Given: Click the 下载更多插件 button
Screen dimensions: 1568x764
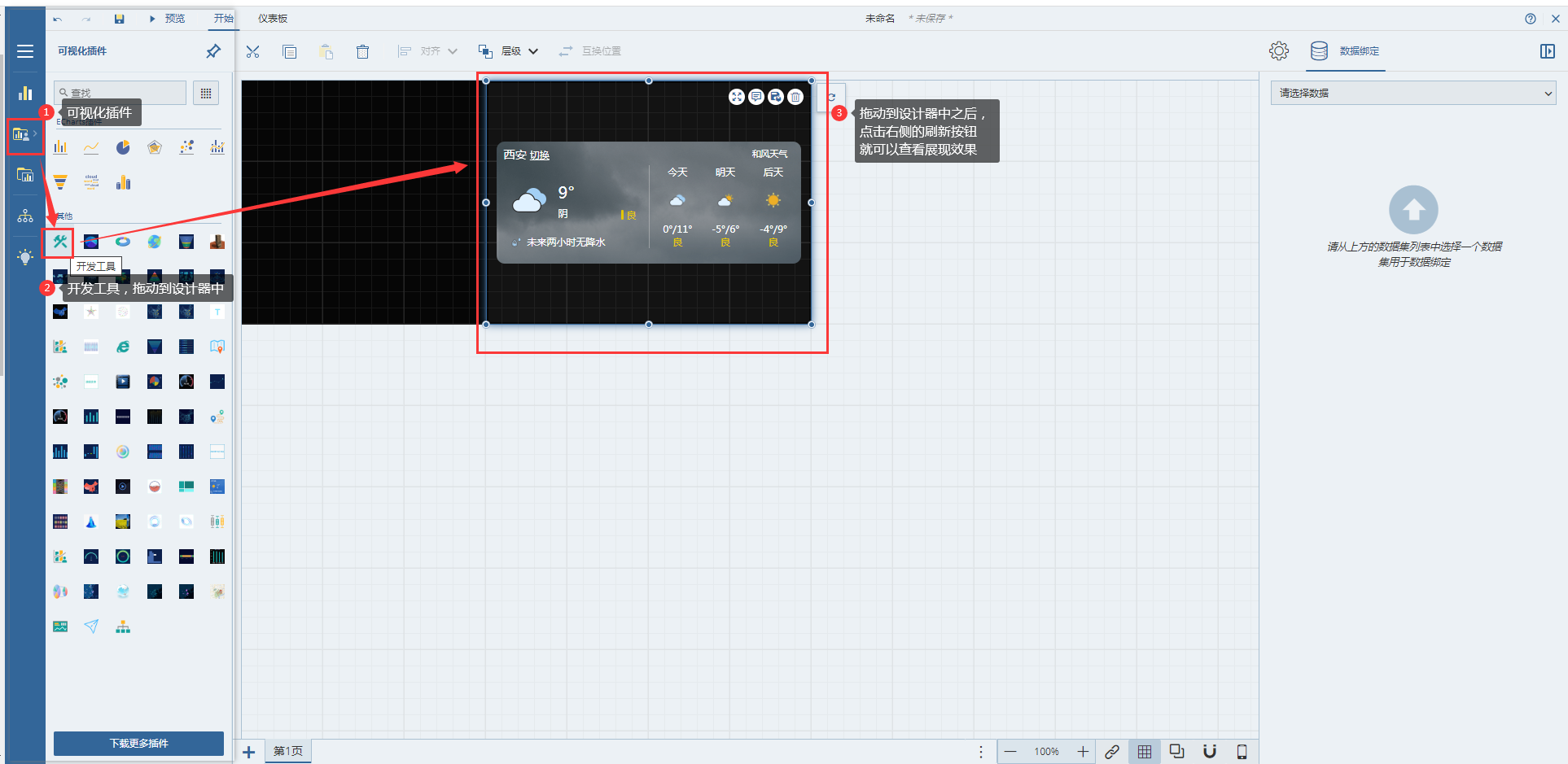Looking at the screenshot, I should point(138,743).
